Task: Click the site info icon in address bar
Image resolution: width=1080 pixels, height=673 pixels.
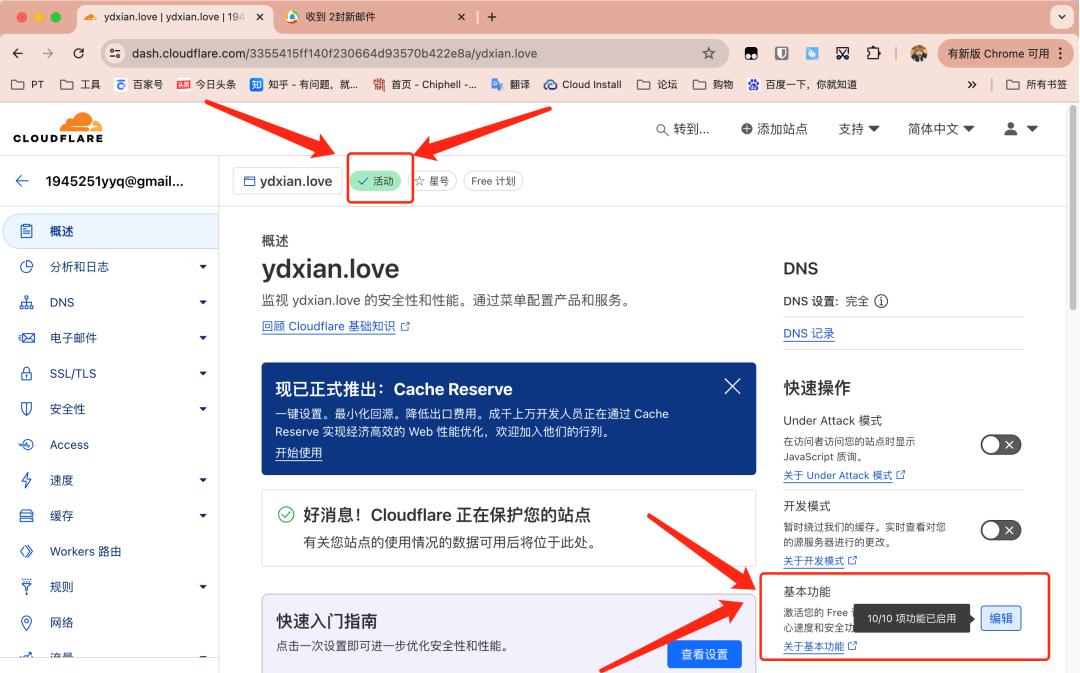Action: coord(115,53)
